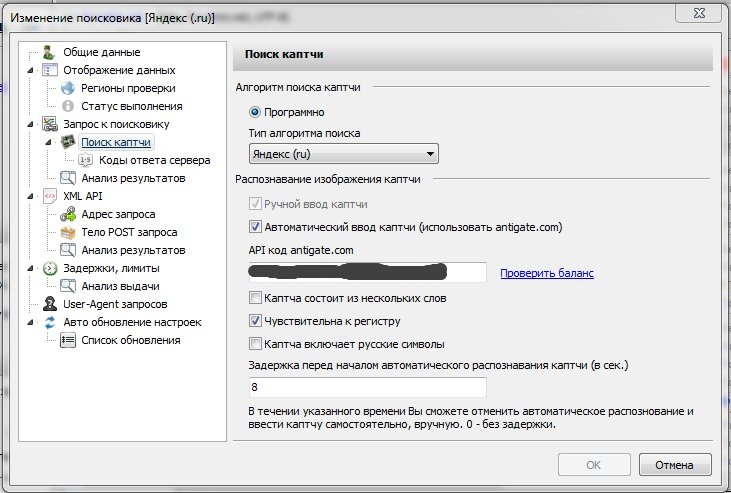This screenshot has height=493, width=731.
Task: Disable Автоматический ввод каптчи checkbox
Action: (x=255, y=227)
